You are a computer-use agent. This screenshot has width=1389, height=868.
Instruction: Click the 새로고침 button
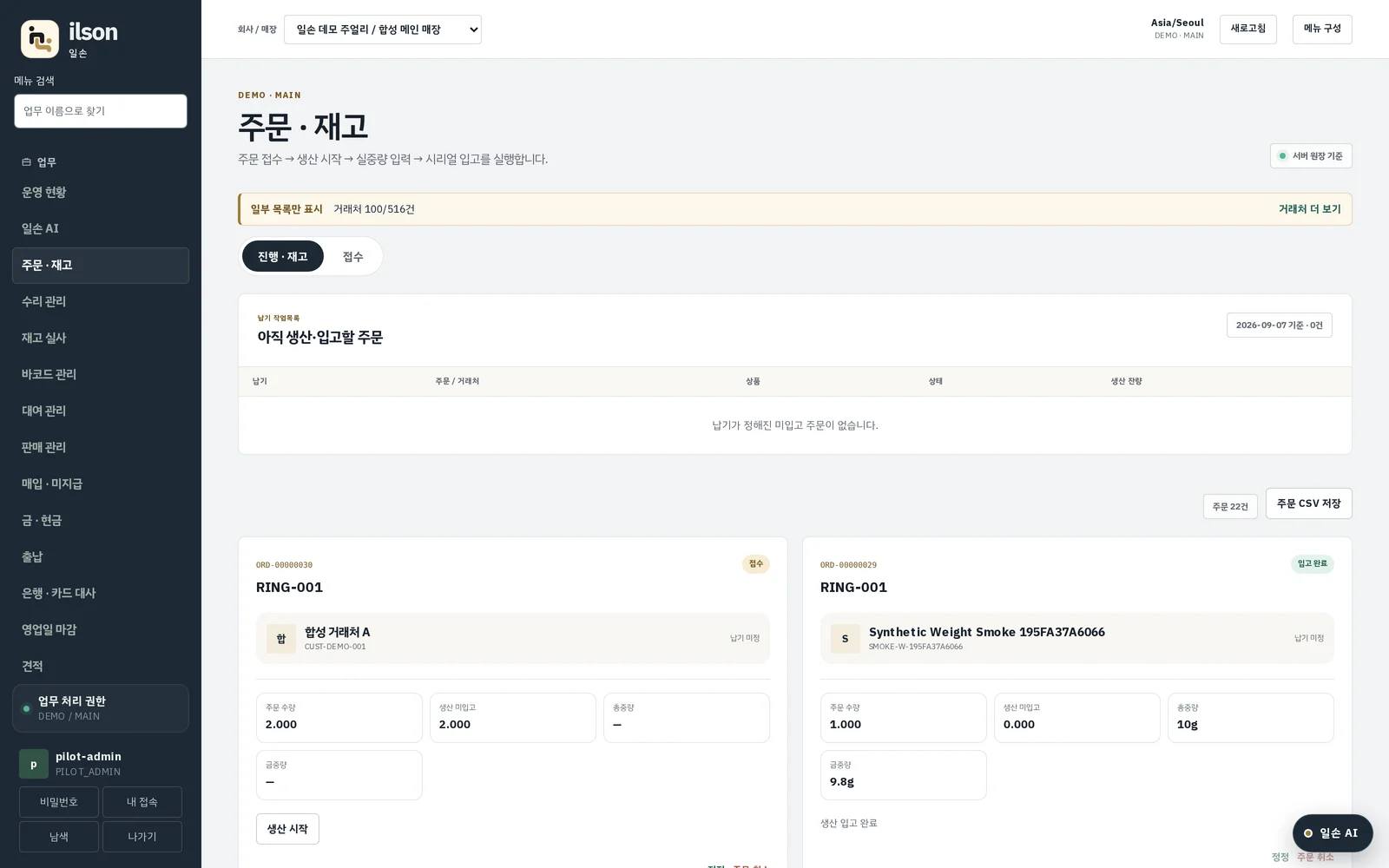pos(1247,30)
